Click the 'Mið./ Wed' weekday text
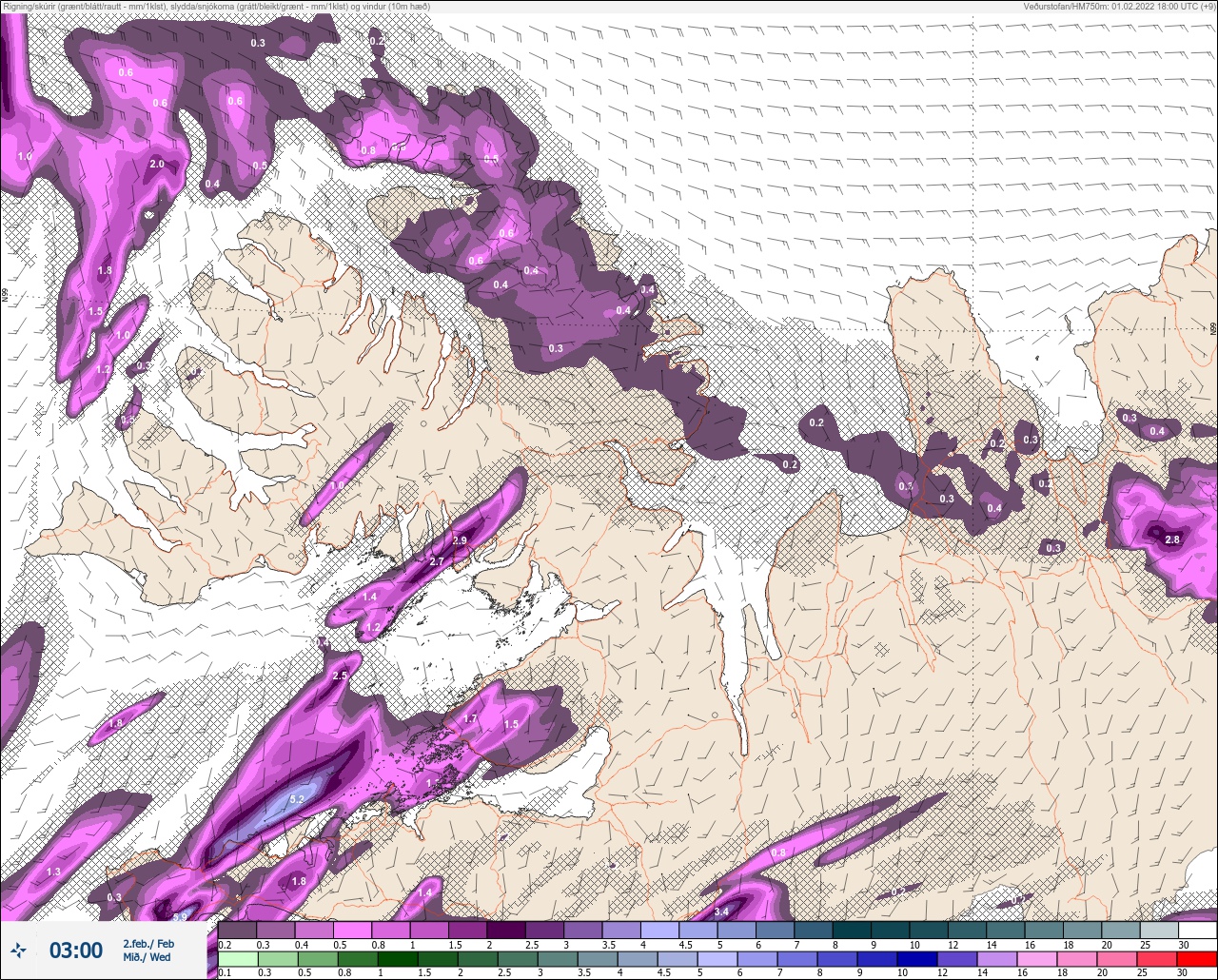Image resolution: width=1218 pixels, height=980 pixels. click(147, 957)
